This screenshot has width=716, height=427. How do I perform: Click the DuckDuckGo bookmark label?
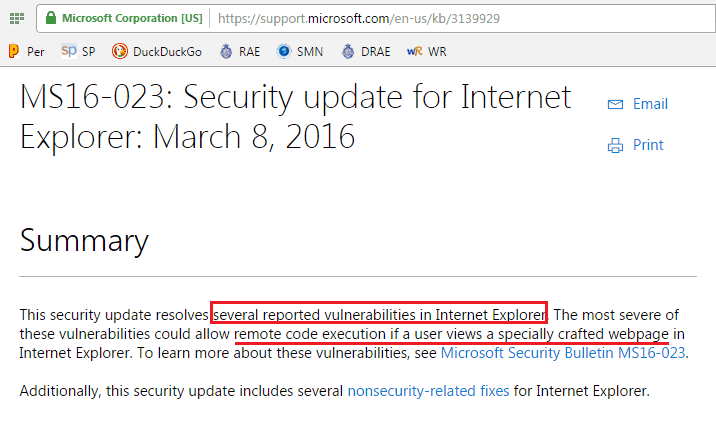click(x=167, y=52)
